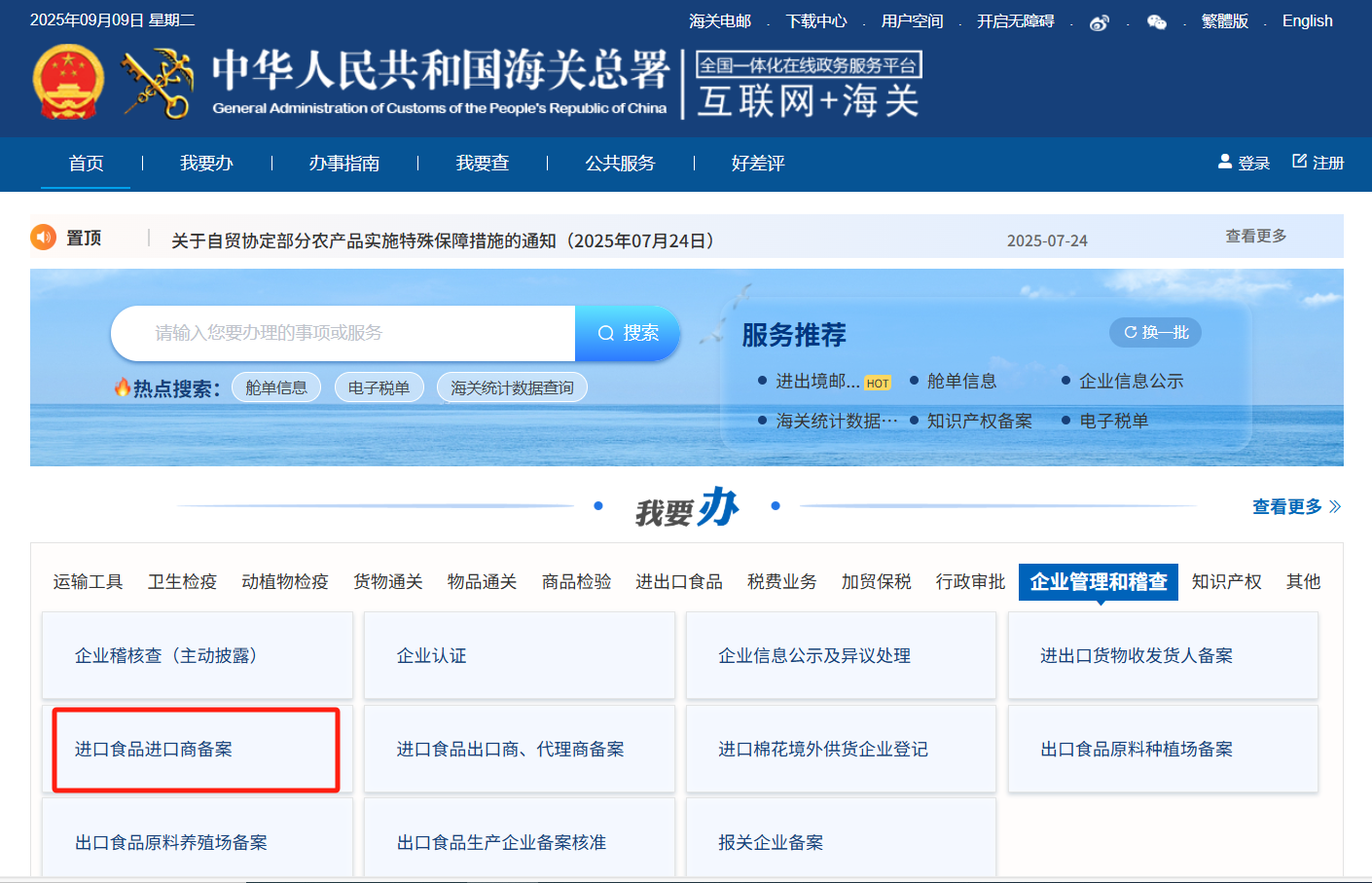Click the WeChat icon in top bar
The image size is (1372, 883).
pos(1156,22)
